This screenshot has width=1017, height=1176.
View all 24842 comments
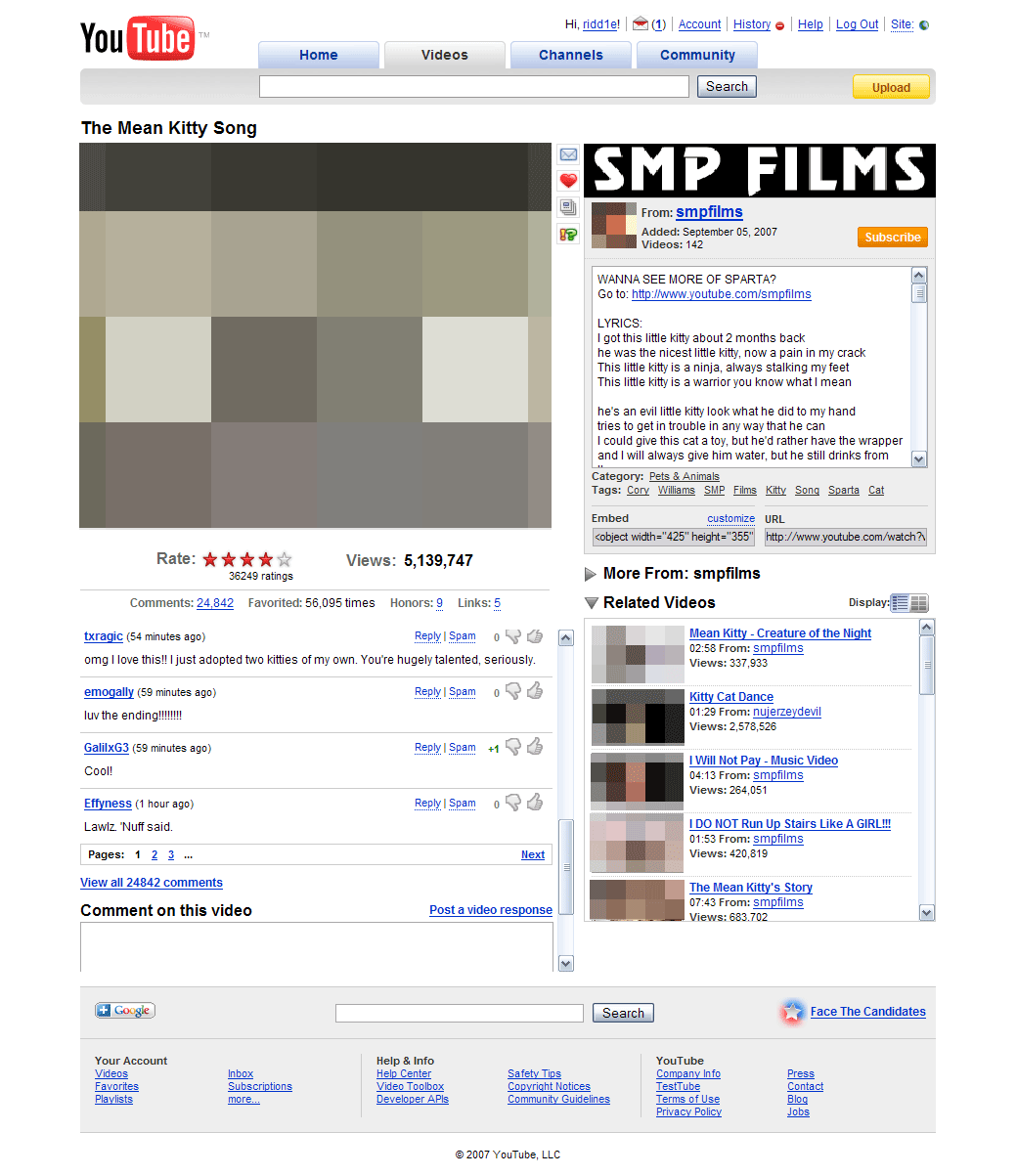click(x=152, y=883)
